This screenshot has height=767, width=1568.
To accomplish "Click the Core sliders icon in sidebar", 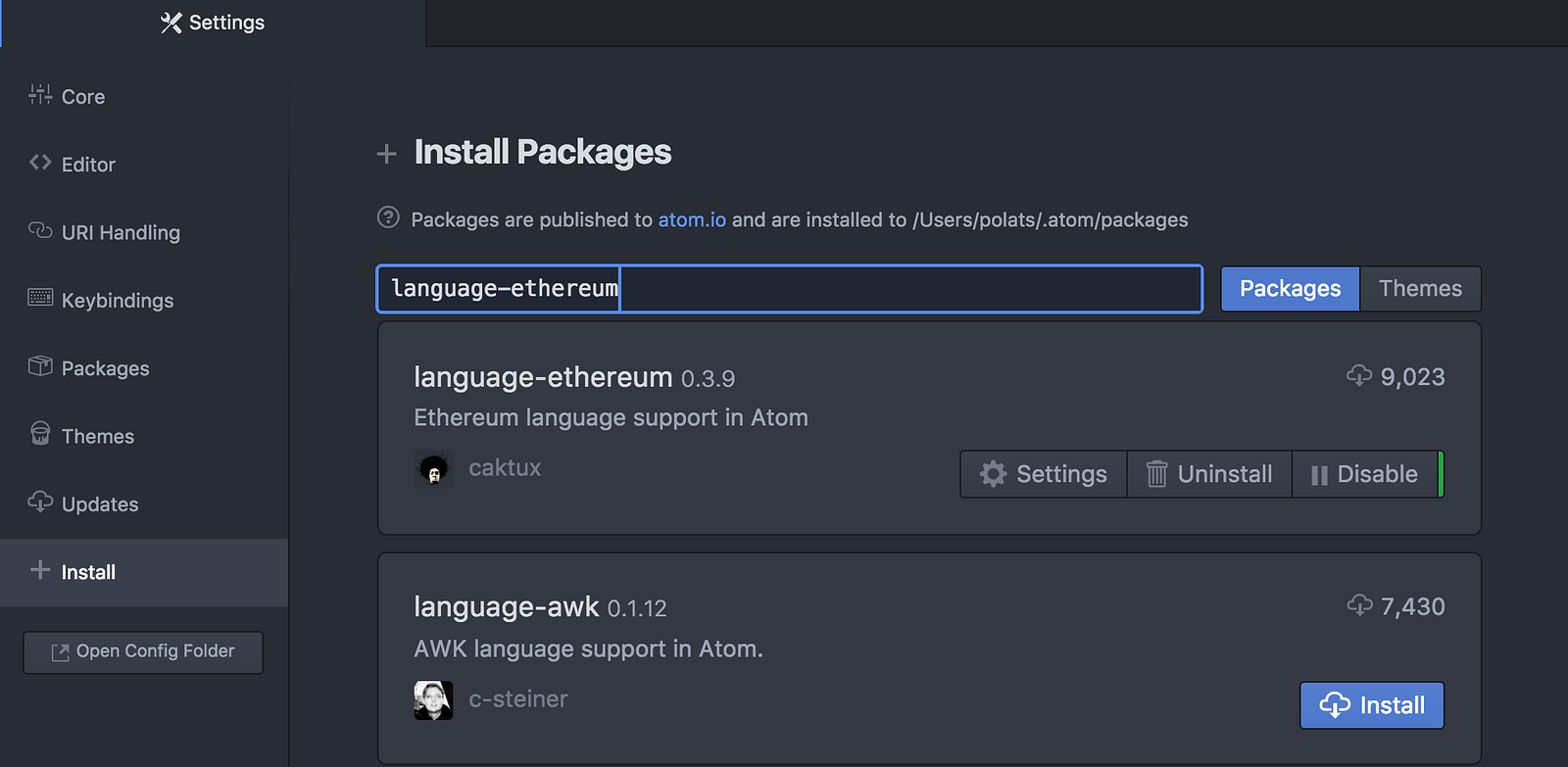I will pos(40,95).
